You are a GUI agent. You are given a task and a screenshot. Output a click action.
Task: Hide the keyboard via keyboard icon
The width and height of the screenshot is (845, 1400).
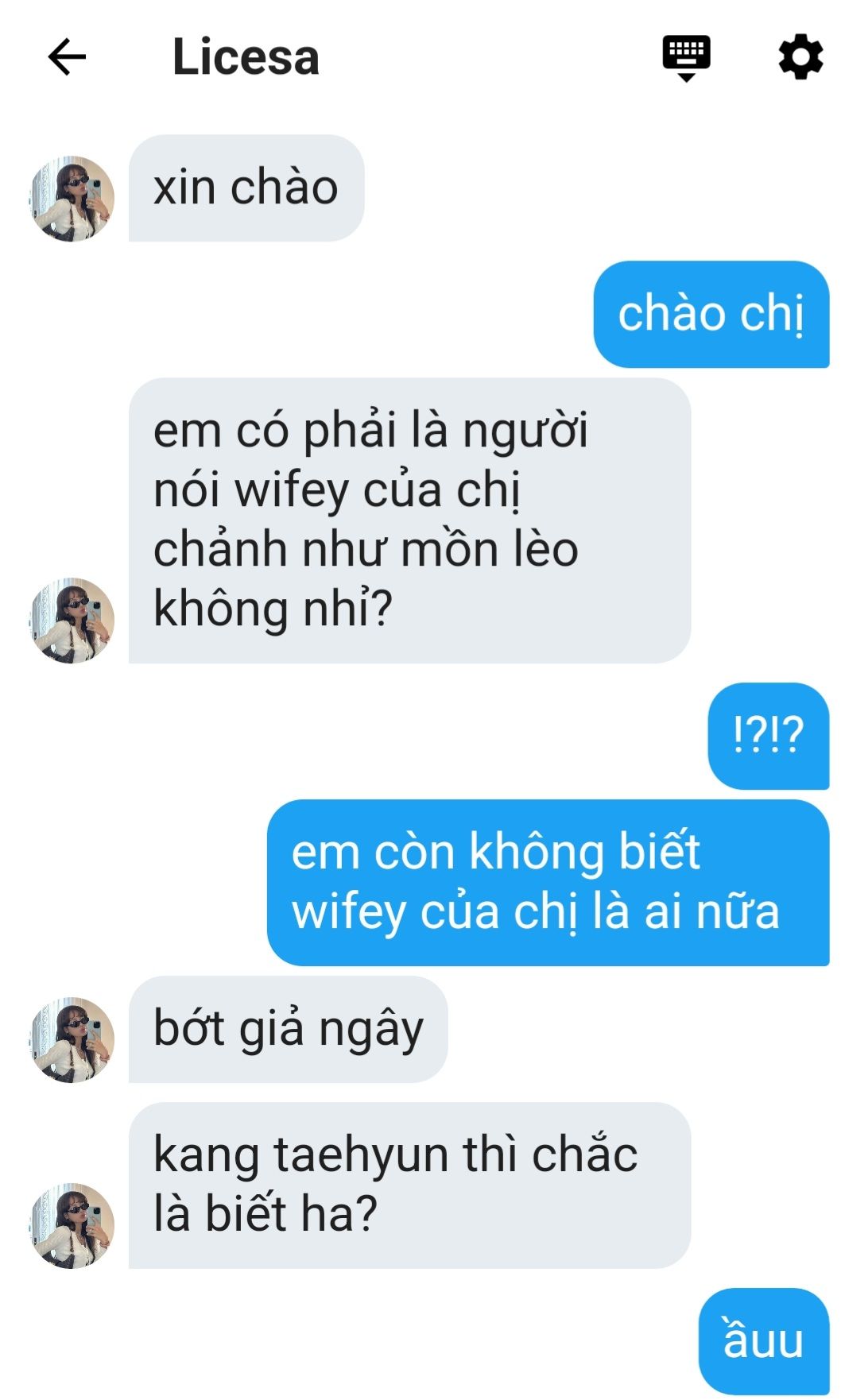click(x=686, y=58)
